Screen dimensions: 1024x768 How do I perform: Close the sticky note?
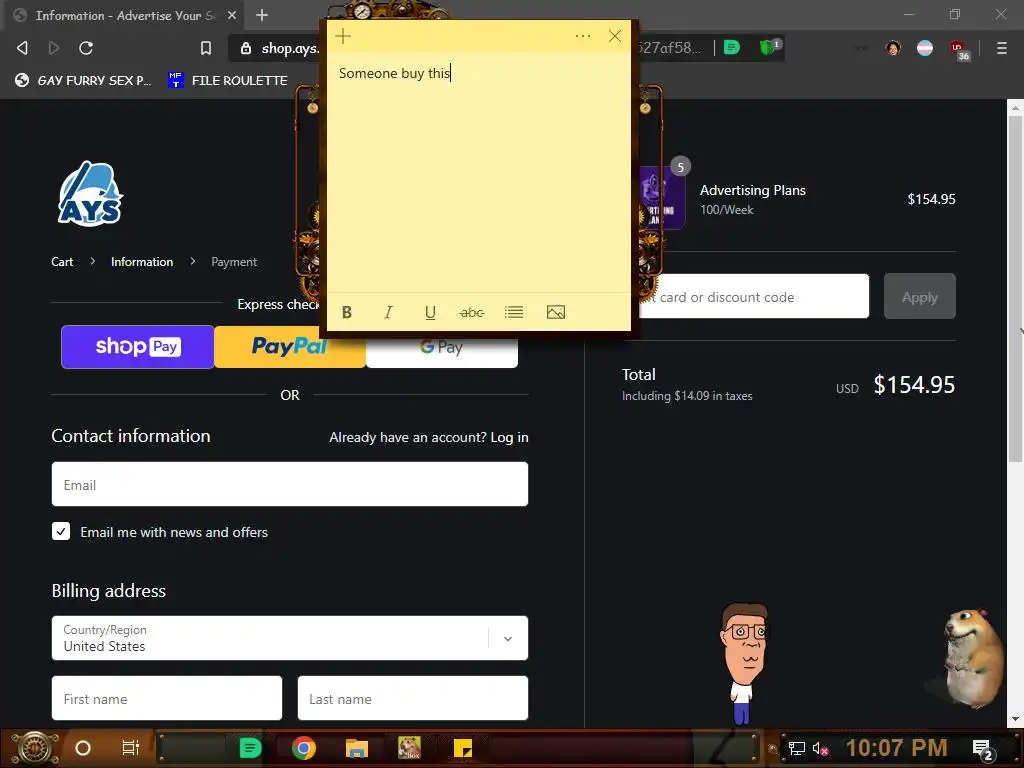[x=615, y=36]
